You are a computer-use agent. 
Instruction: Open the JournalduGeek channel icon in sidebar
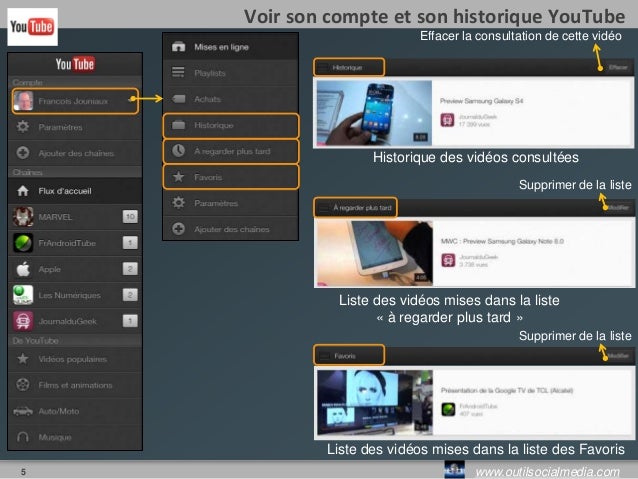(x=23, y=321)
